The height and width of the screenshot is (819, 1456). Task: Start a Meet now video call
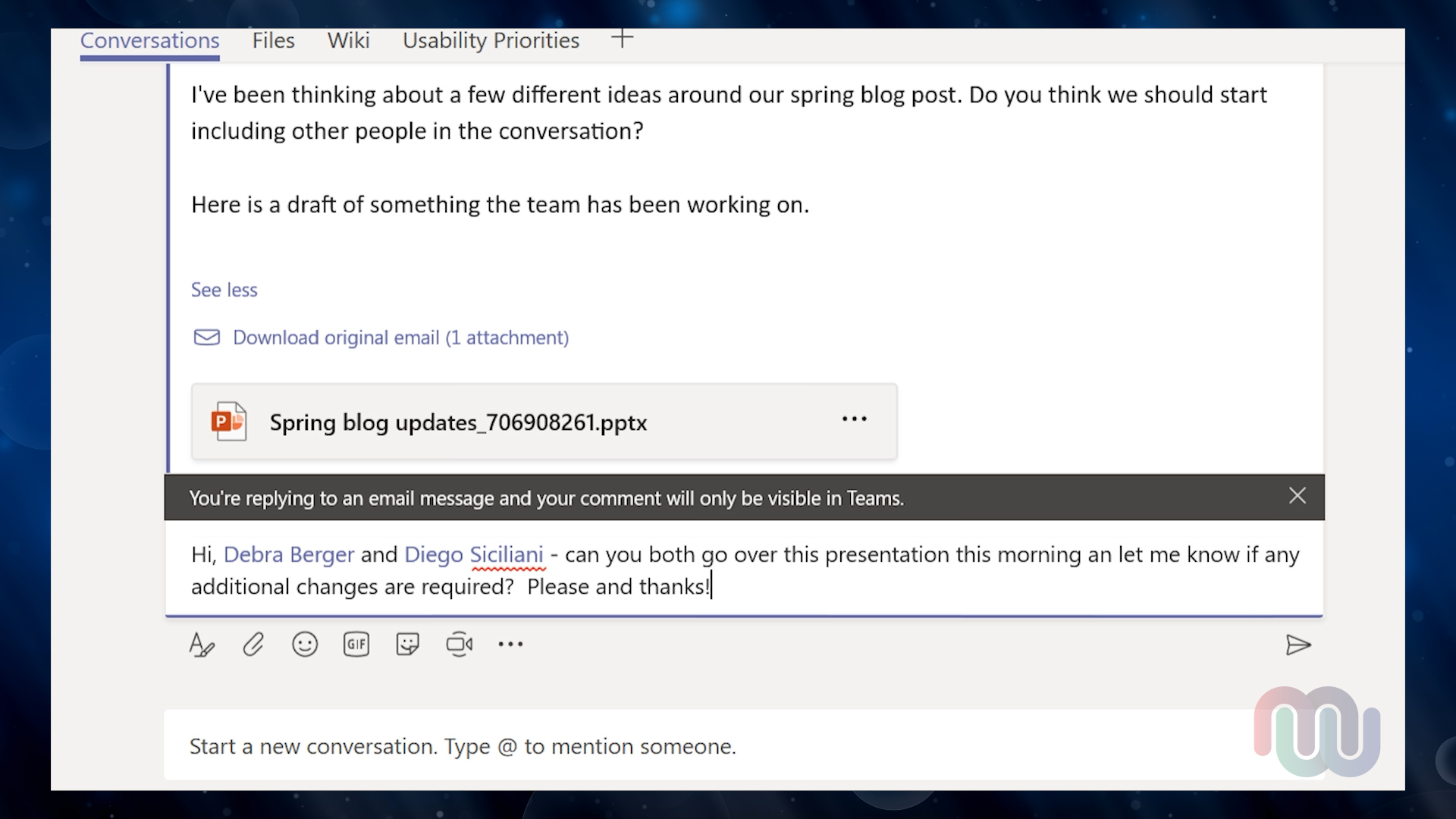(x=460, y=645)
